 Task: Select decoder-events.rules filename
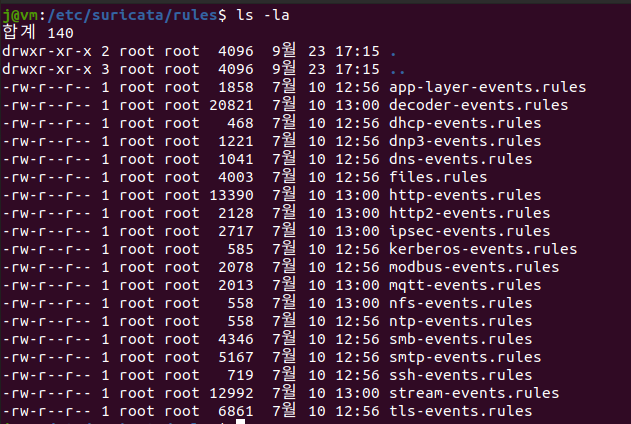pos(478,105)
